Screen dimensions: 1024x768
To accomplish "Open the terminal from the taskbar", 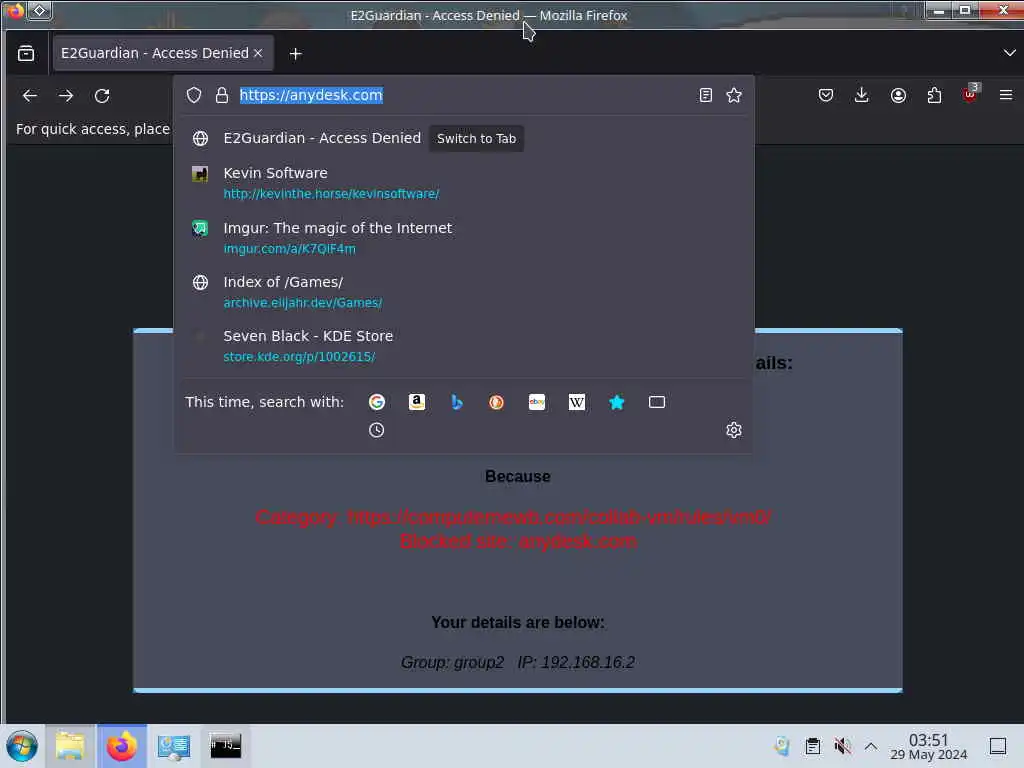I will click(x=225, y=746).
